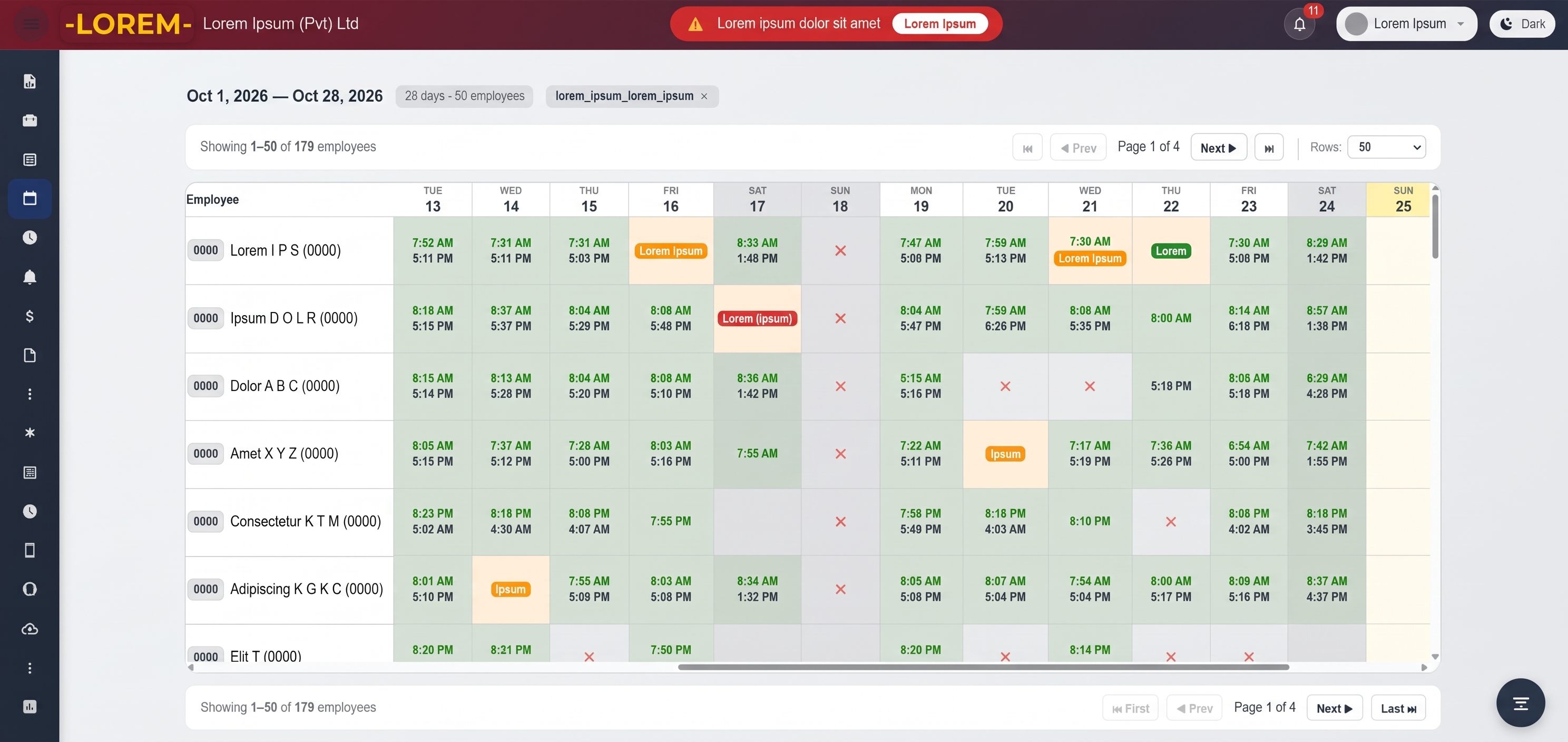Click Next in the top pagination
Image resolution: width=1568 pixels, height=742 pixels.
[x=1219, y=148]
